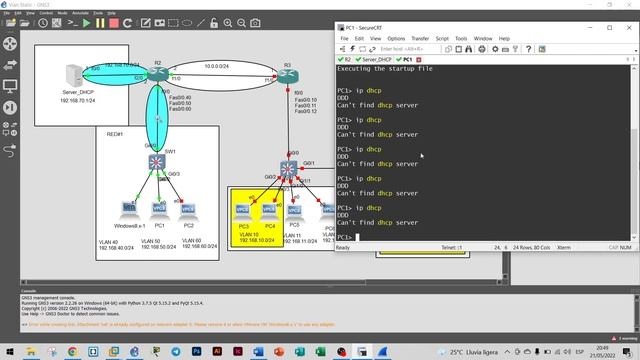
Task: Browse security devices in GNS3 sidebar
Action: pyautogui.click(x=10, y=108)
